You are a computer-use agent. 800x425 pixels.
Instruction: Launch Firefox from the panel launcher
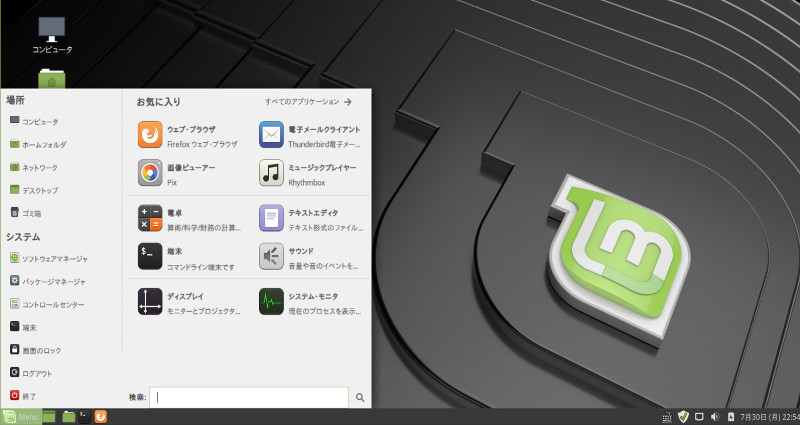[x=101, y=417]
